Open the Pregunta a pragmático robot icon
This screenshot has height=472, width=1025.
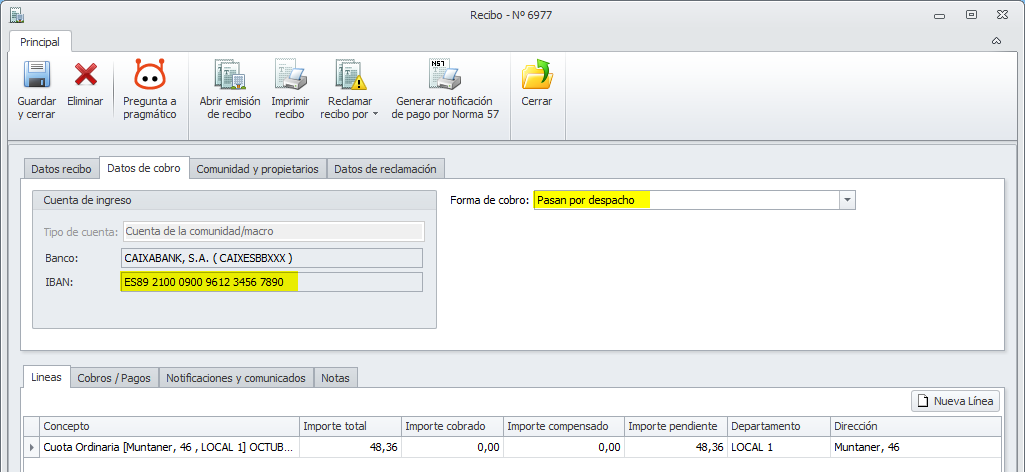[150, 74]
